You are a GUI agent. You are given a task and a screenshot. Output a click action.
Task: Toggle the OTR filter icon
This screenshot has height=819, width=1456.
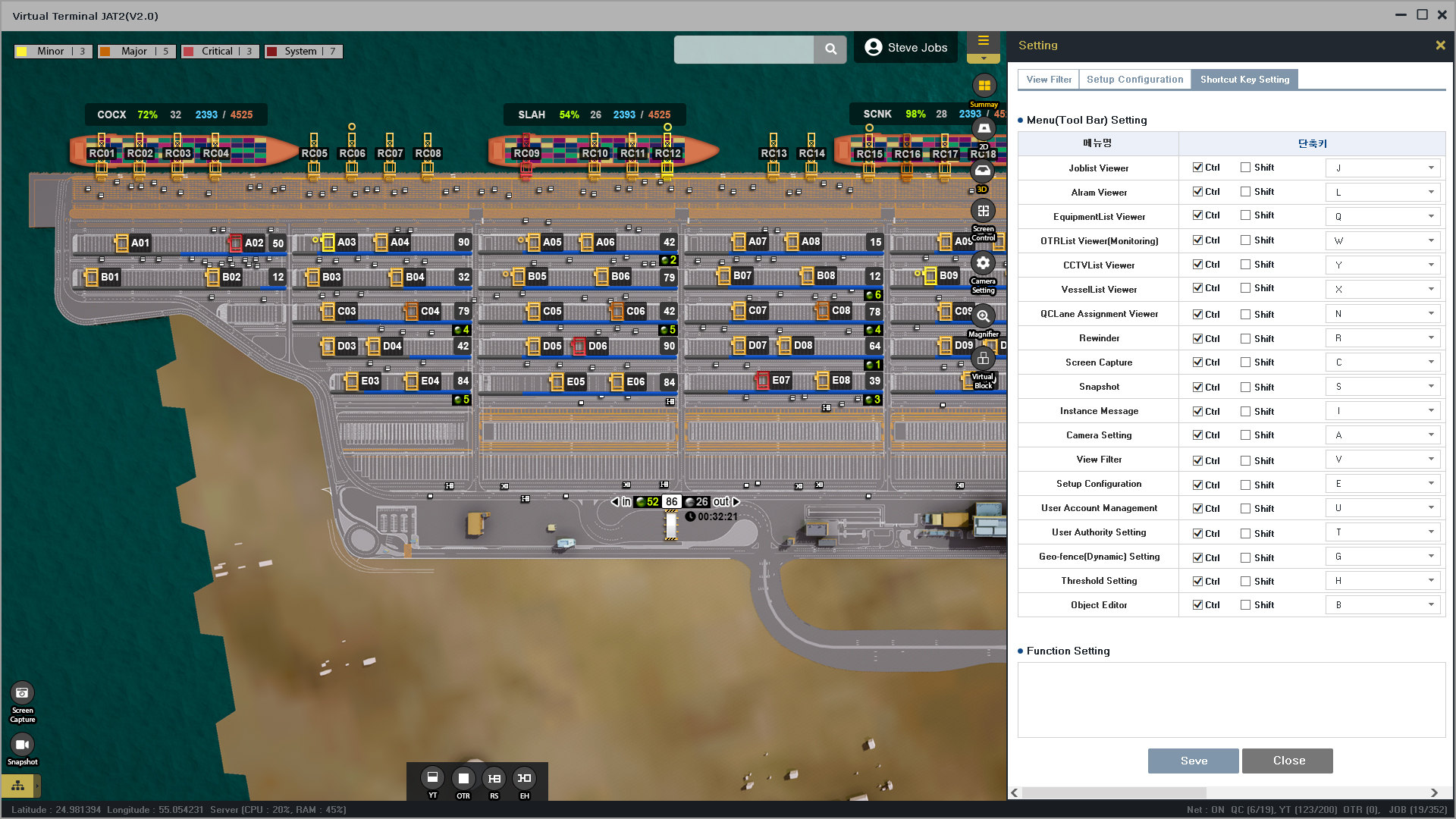(463, 778)
